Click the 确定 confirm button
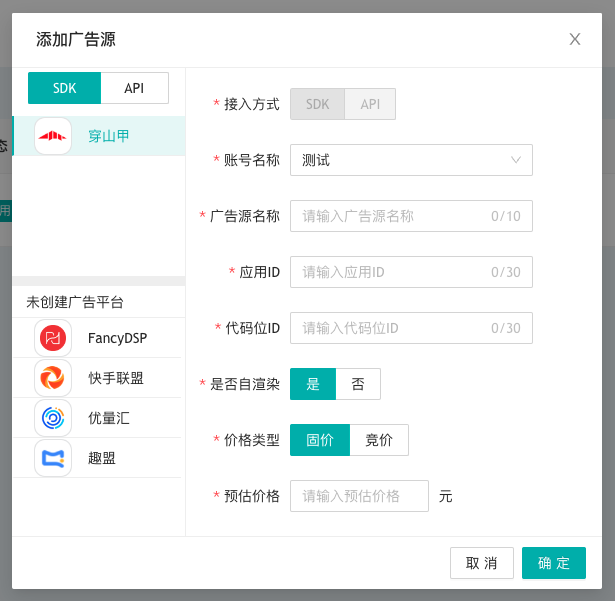 [x=554, y=563]
